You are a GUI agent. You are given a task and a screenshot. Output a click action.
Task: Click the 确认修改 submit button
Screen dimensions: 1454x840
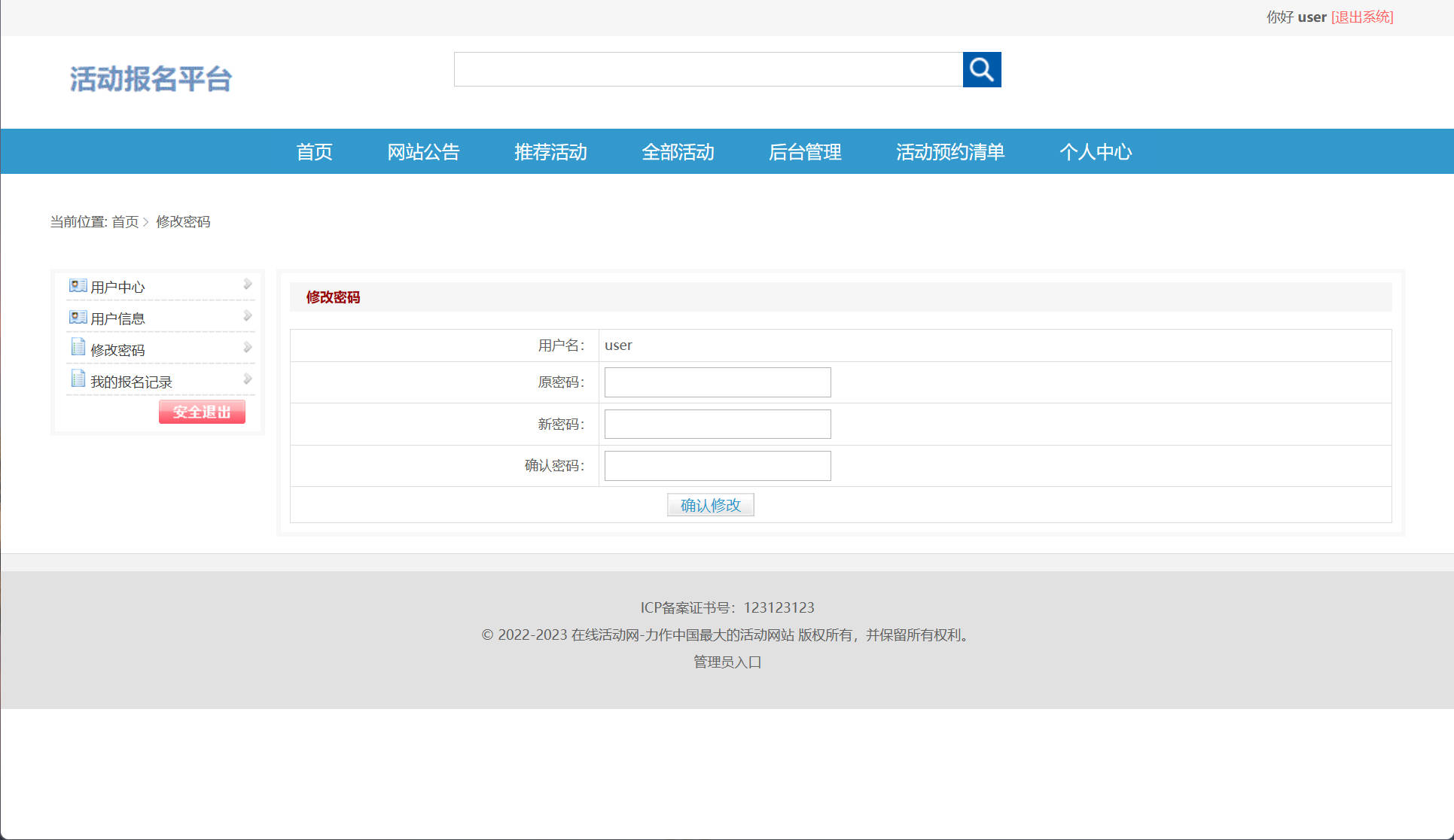tap(709, 504)
